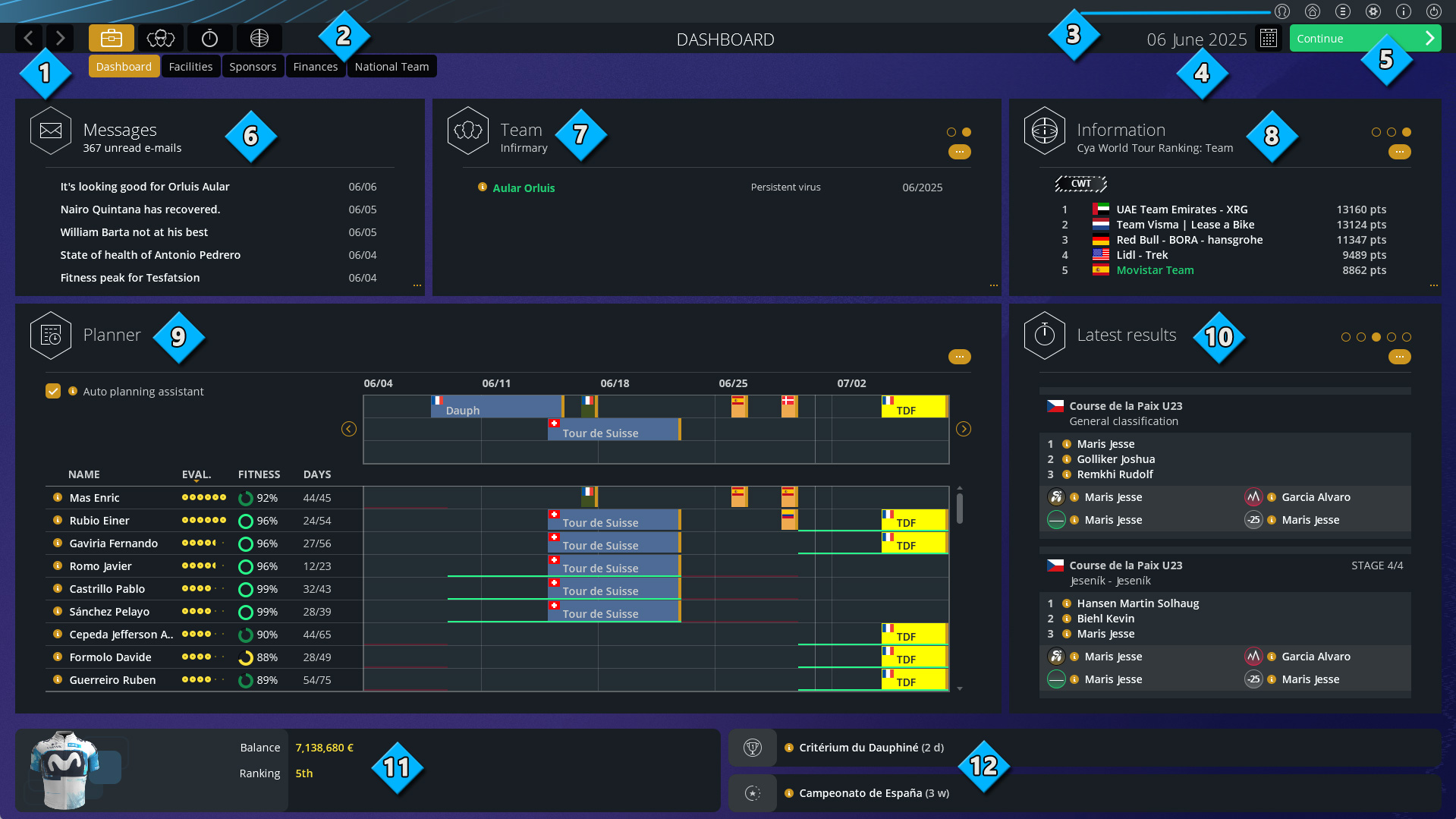Image resolution: width=1456 pixels, height=819 pixels.
Task: Switch to the Dashboard tab
Action: (x=124, y=66)
